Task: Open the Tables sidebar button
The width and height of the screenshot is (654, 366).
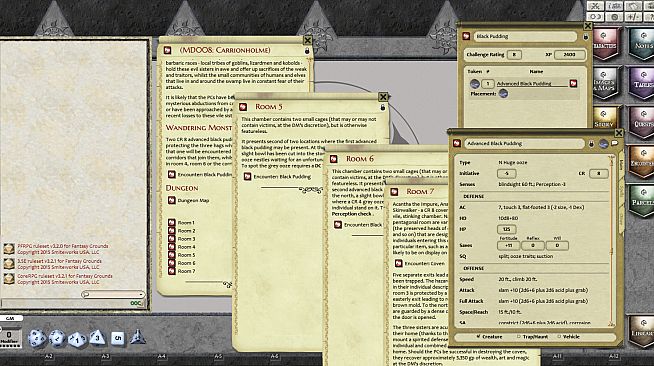Action: coord(641,83)
